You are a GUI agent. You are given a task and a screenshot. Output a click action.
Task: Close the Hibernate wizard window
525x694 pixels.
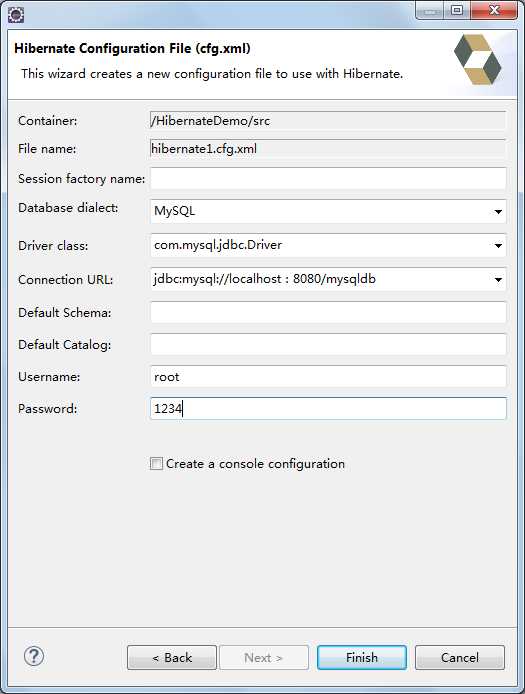tap(494, 10)
